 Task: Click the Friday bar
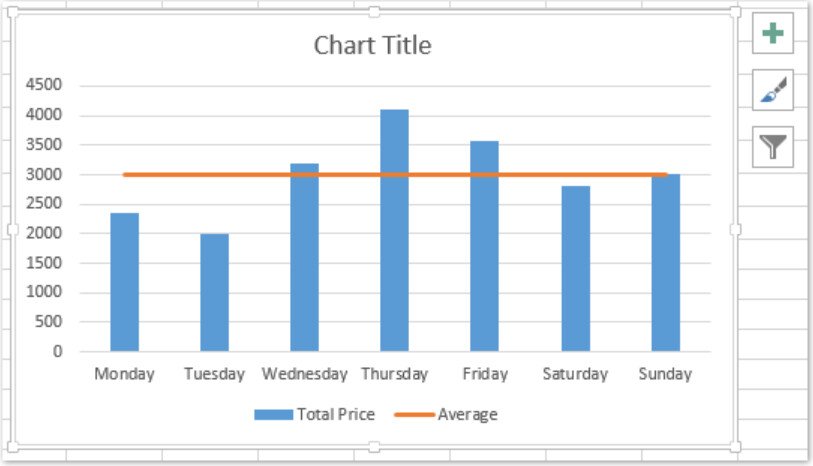coord(484,250)
